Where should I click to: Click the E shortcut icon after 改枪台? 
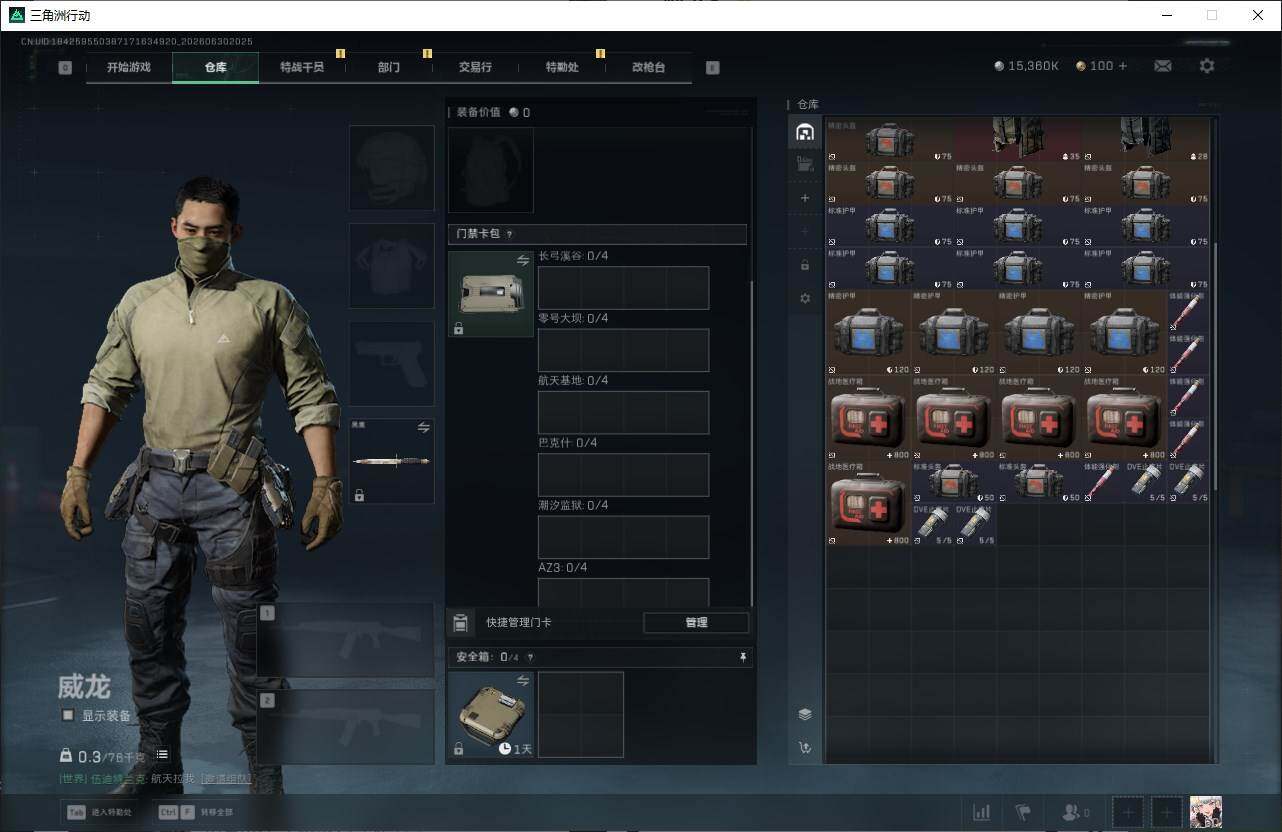pos(712,68)
